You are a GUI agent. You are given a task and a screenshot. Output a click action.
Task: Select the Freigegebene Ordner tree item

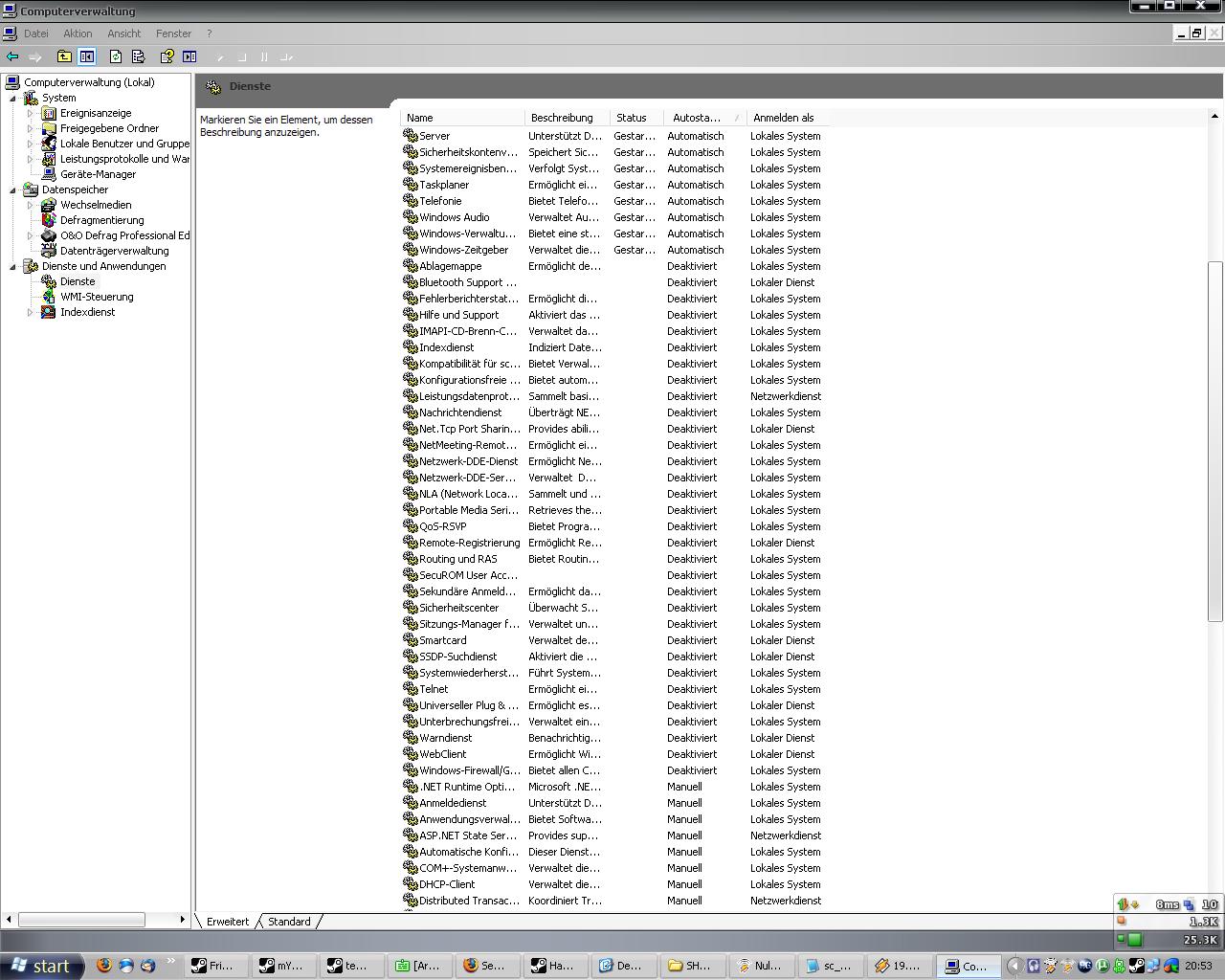click(109, 128)
